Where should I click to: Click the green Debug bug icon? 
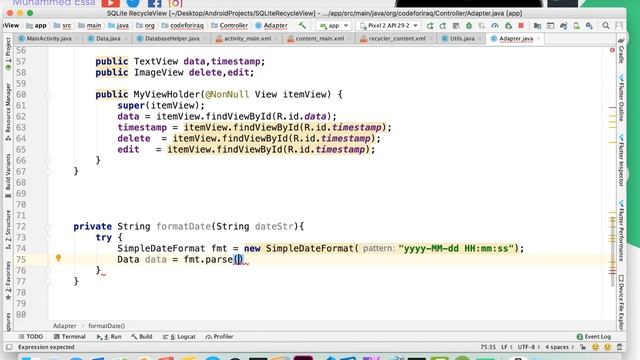pyautogui.click(x=469, y=26)
